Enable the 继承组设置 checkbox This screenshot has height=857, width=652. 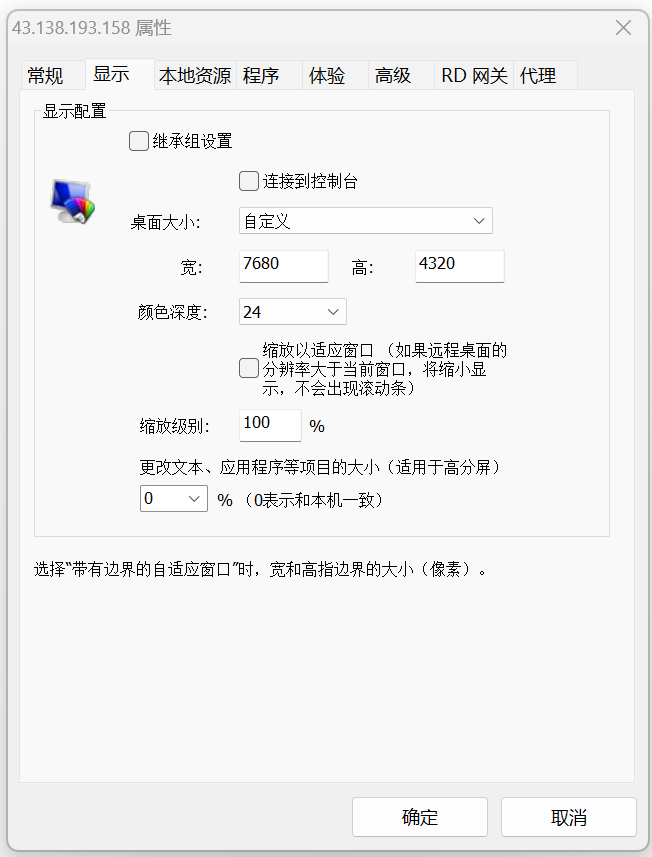coord(139,141)
